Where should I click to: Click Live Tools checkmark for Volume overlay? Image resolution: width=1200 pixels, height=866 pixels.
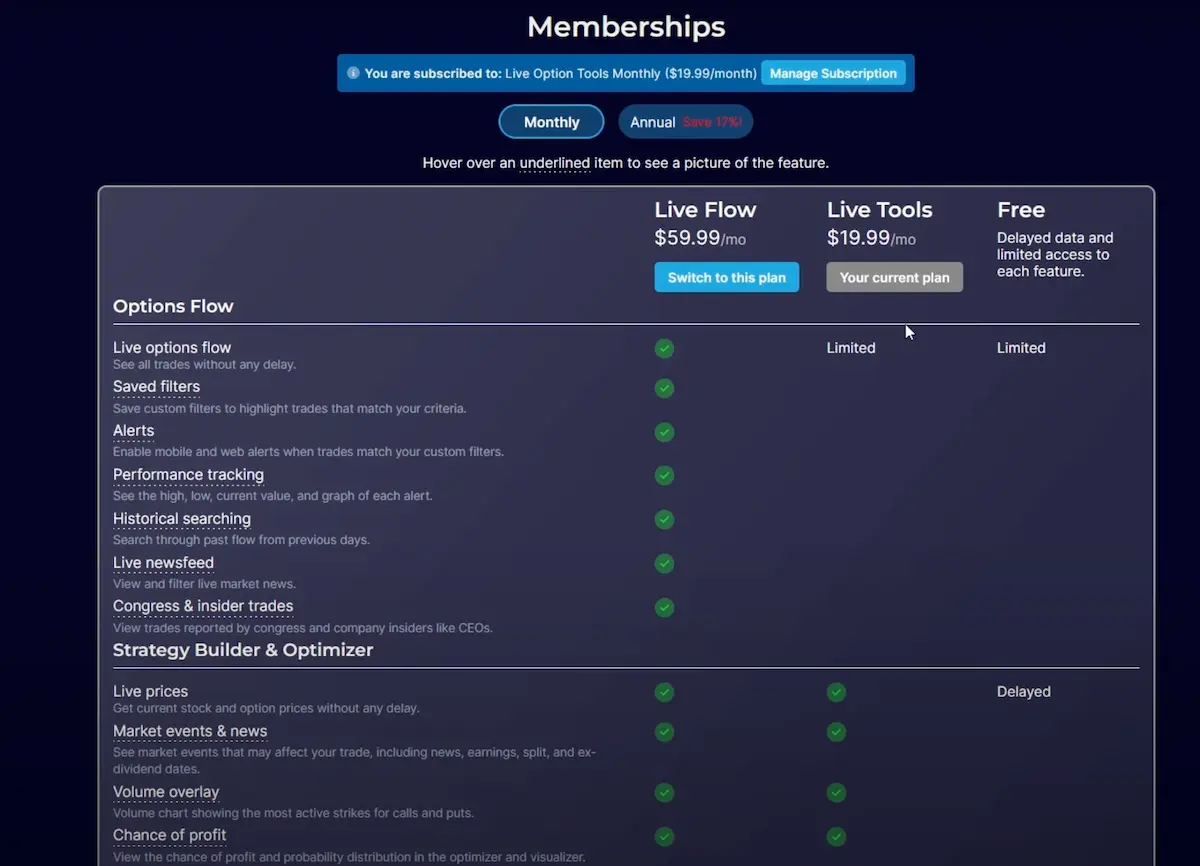836,793
